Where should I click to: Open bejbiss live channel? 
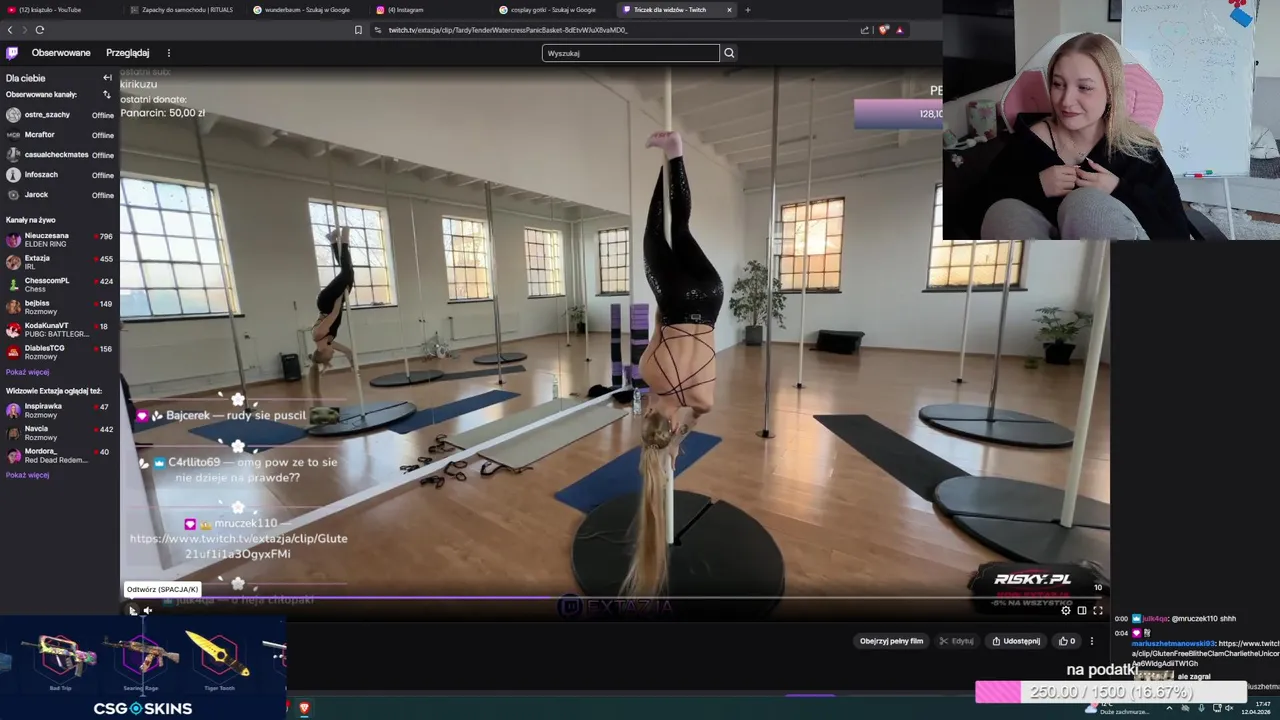click(60, 307)
